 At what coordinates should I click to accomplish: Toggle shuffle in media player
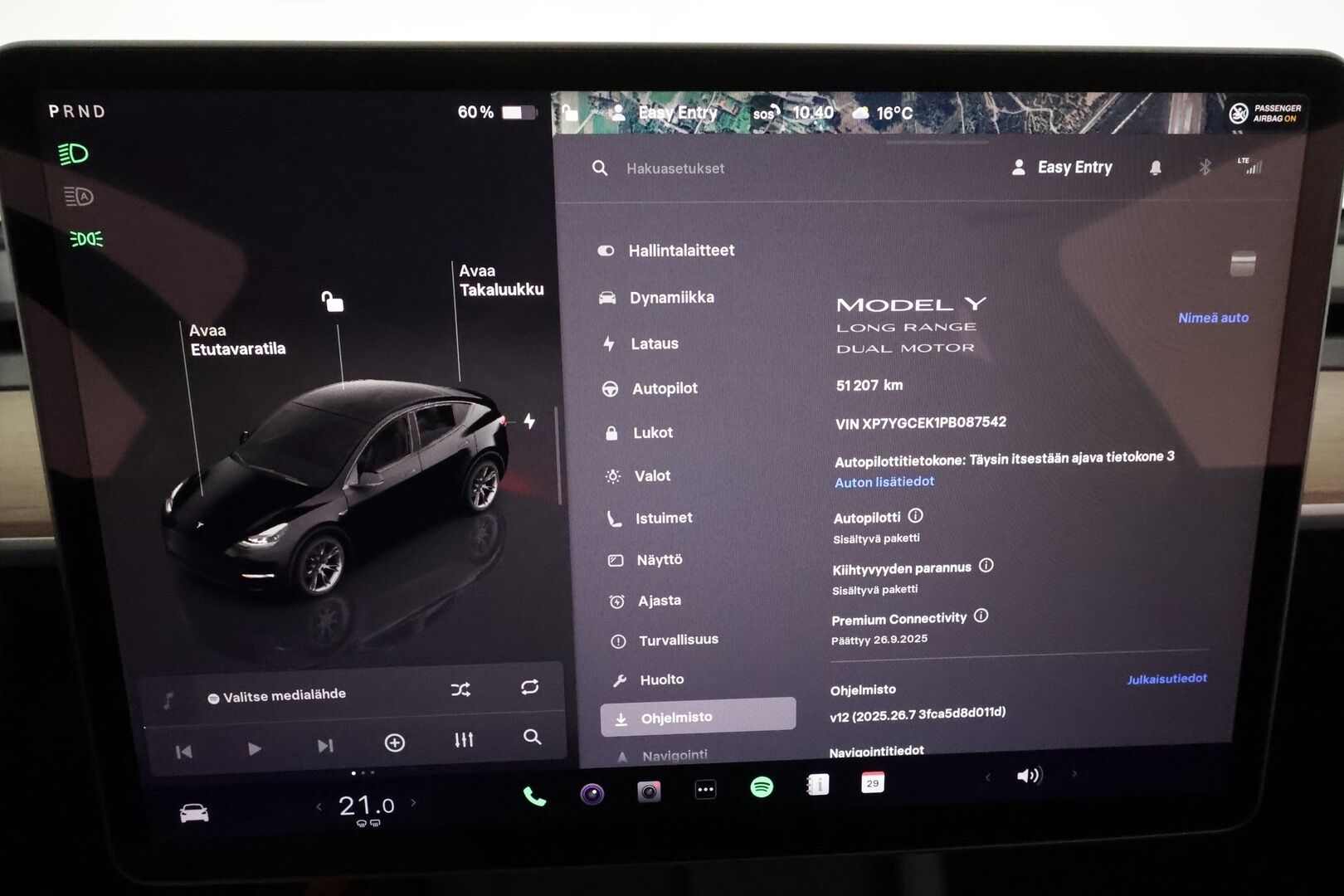tap(460, 689)
